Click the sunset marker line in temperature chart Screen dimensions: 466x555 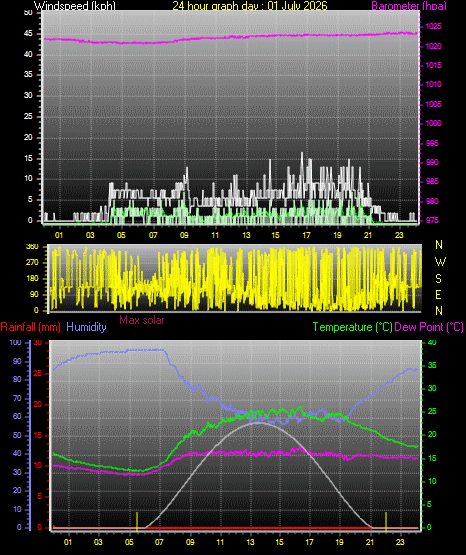[386, 521]
